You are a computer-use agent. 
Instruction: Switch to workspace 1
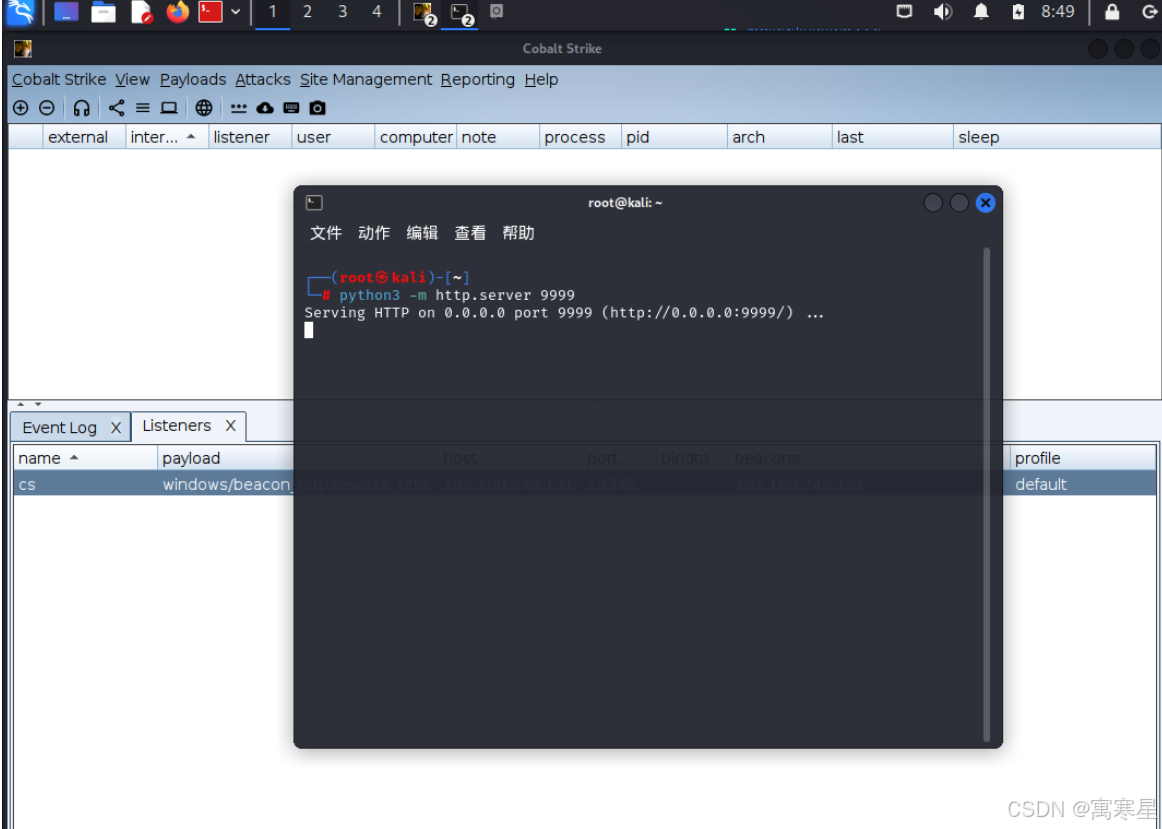[x=272, y=12]
